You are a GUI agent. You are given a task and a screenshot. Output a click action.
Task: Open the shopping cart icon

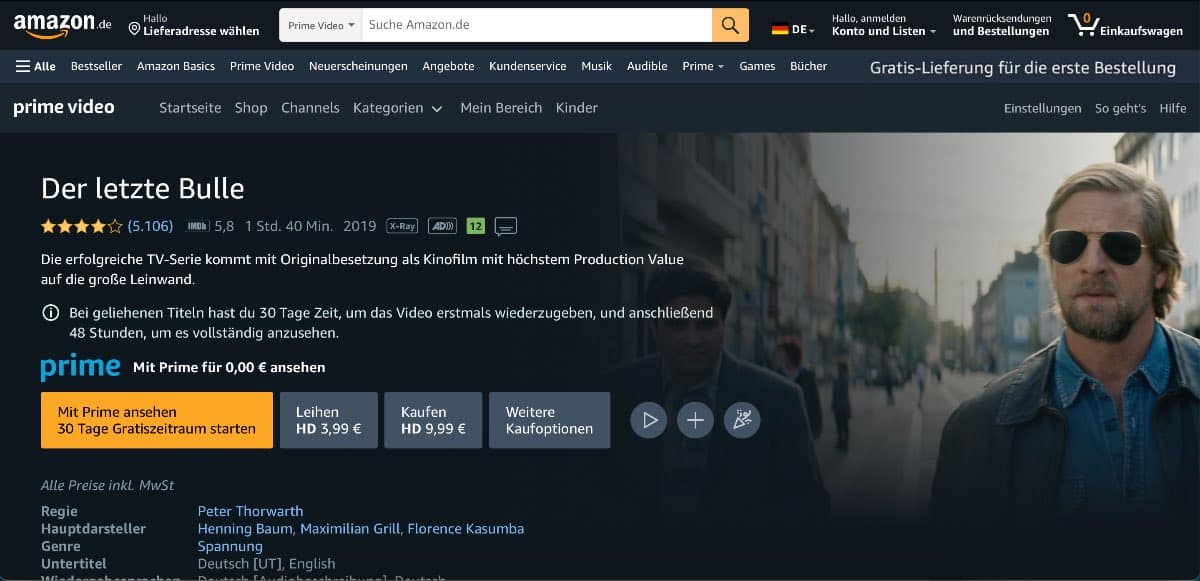click(x=1083, y=24)
